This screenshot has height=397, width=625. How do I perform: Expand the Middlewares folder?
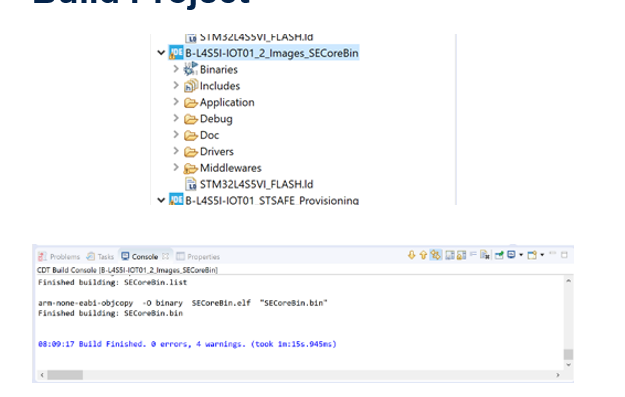click(x=176, y=167)
